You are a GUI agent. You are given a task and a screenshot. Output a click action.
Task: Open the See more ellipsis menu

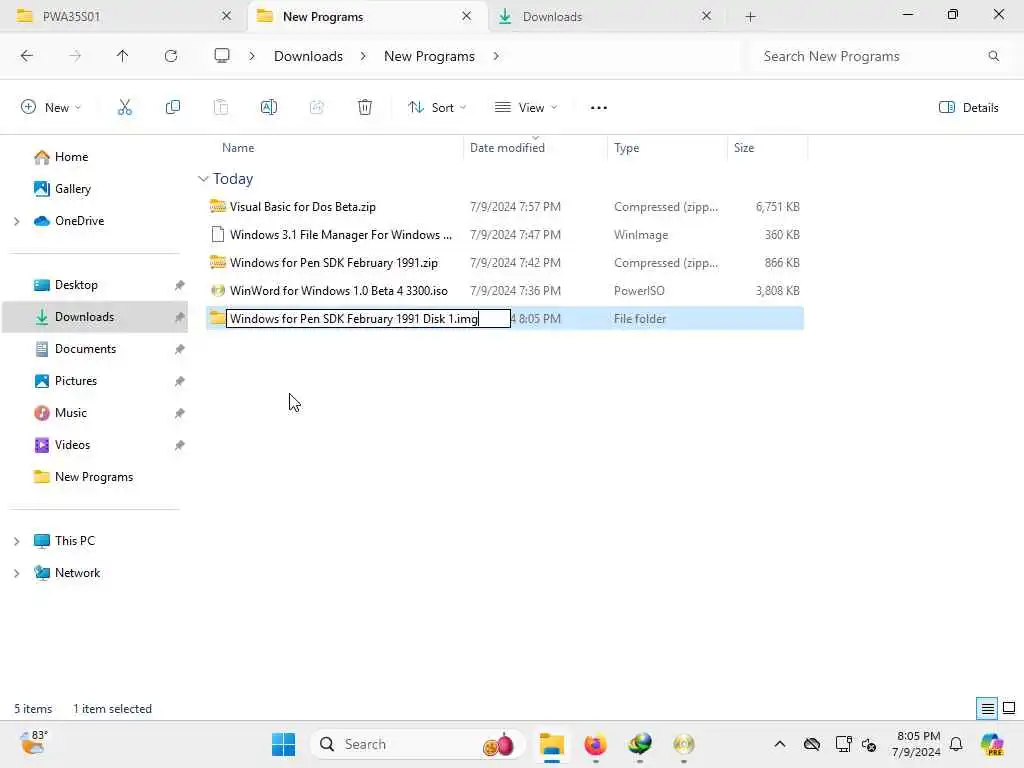pos(599,108)
